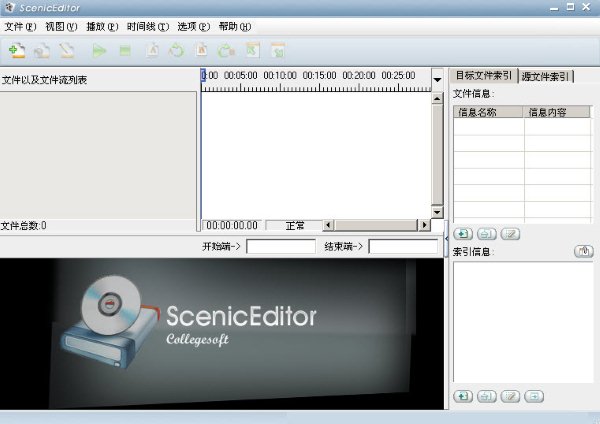The width and height of the screenshot is (600, 424).
Task: Click the 00:25:00 mark on timeline ruler
Action: pos(398,75)
